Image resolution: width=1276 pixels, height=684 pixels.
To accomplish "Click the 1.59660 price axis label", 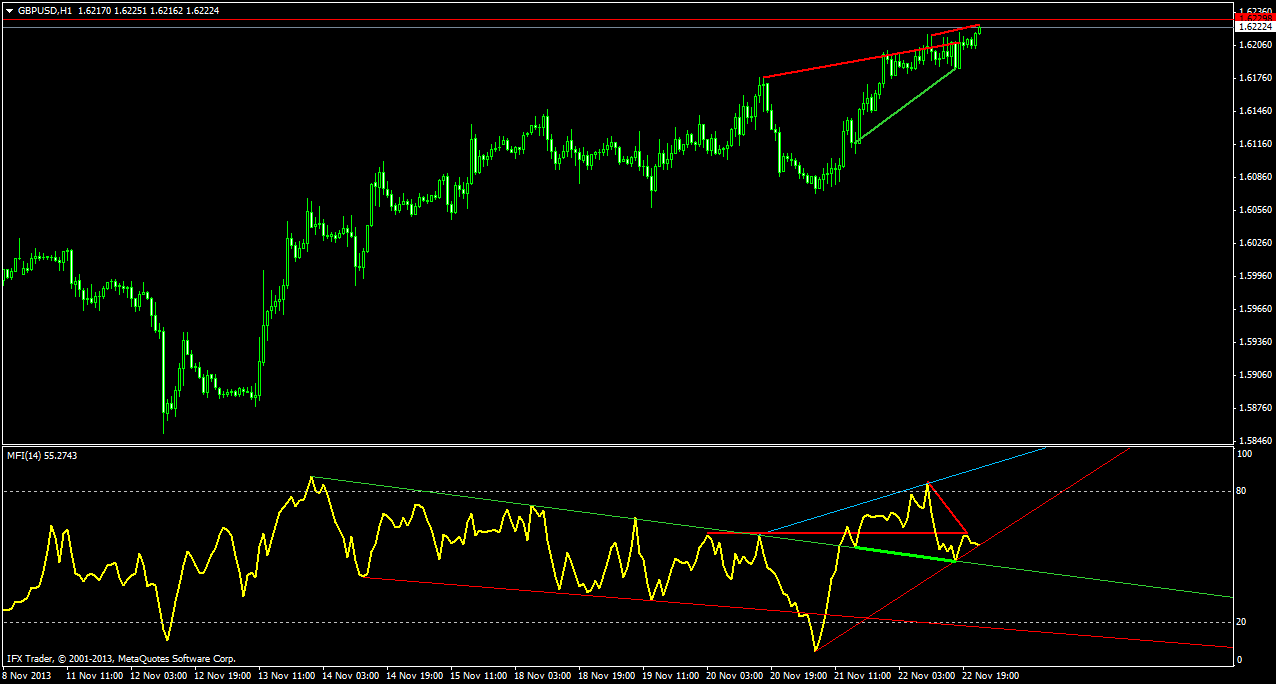I will pos(1254,309).
